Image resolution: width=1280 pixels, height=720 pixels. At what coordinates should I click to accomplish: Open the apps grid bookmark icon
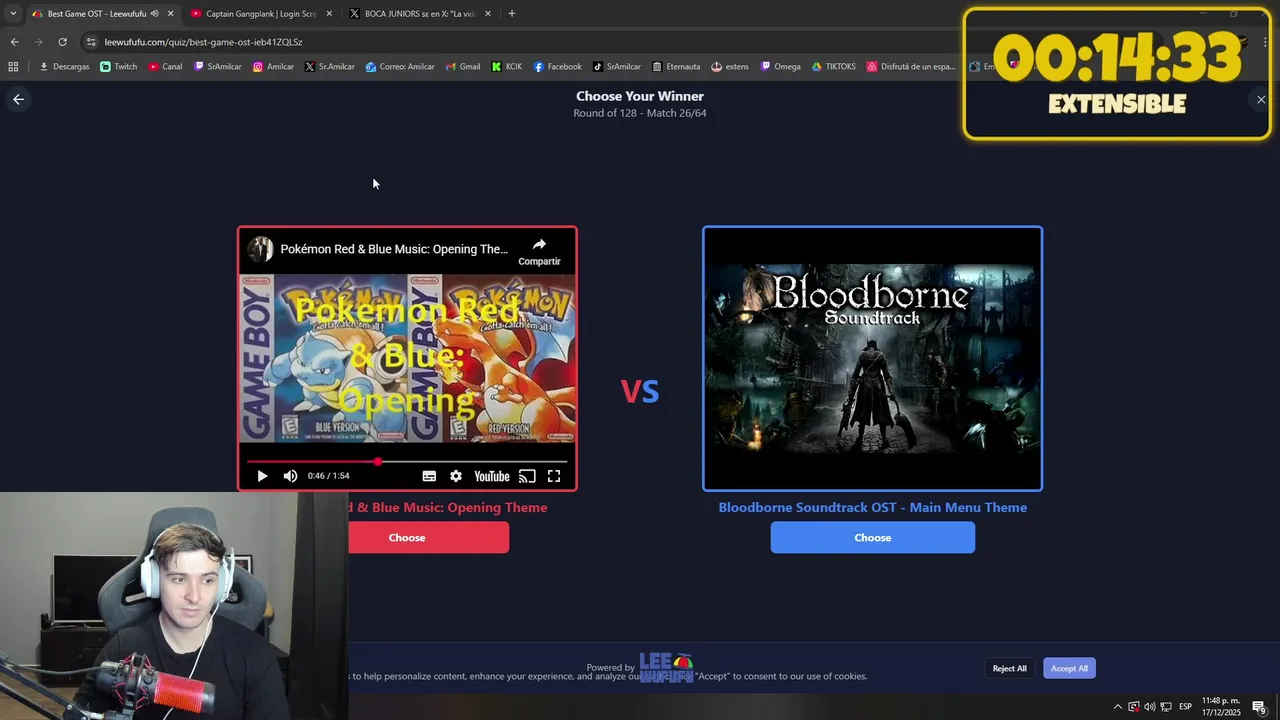click(x=13, y=67)
